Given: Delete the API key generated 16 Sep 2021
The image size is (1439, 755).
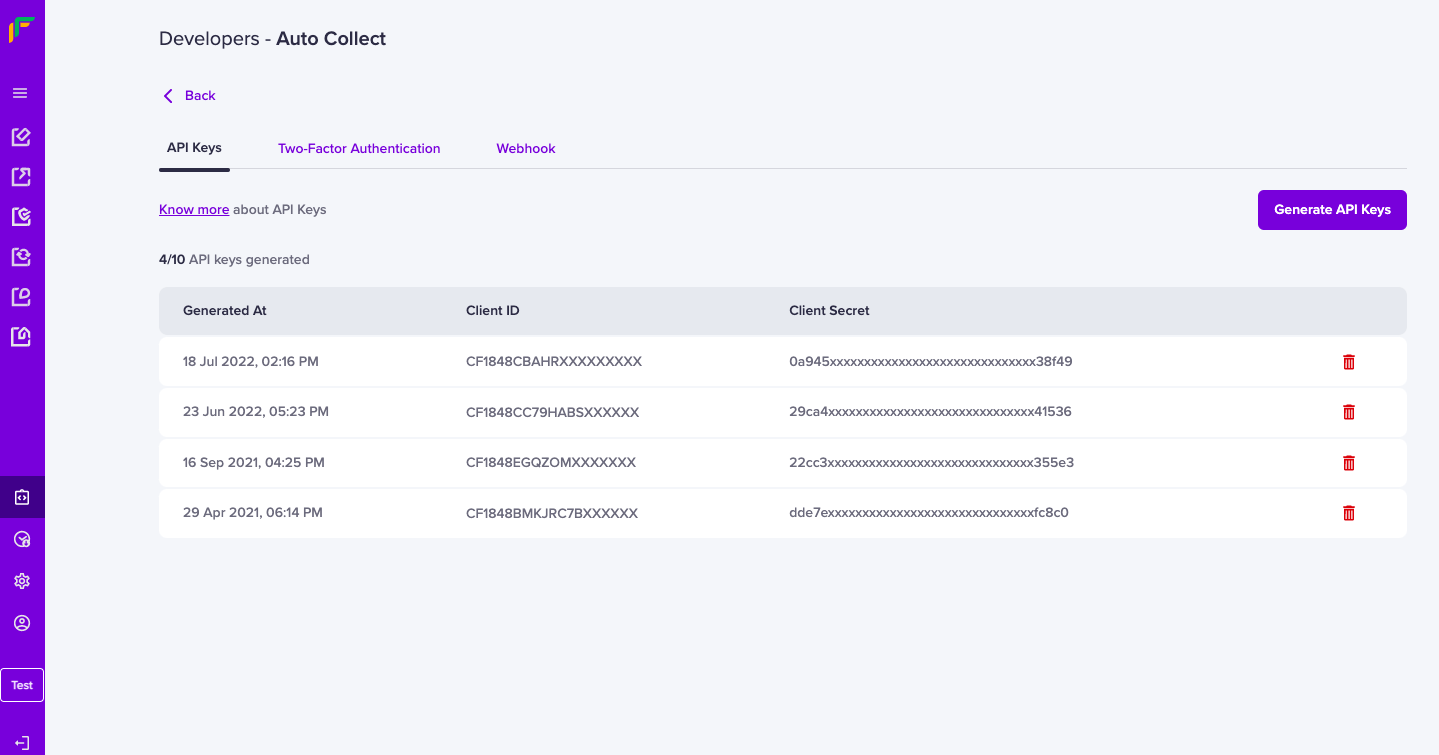Looking at the screenshot, I should 1348,463.
